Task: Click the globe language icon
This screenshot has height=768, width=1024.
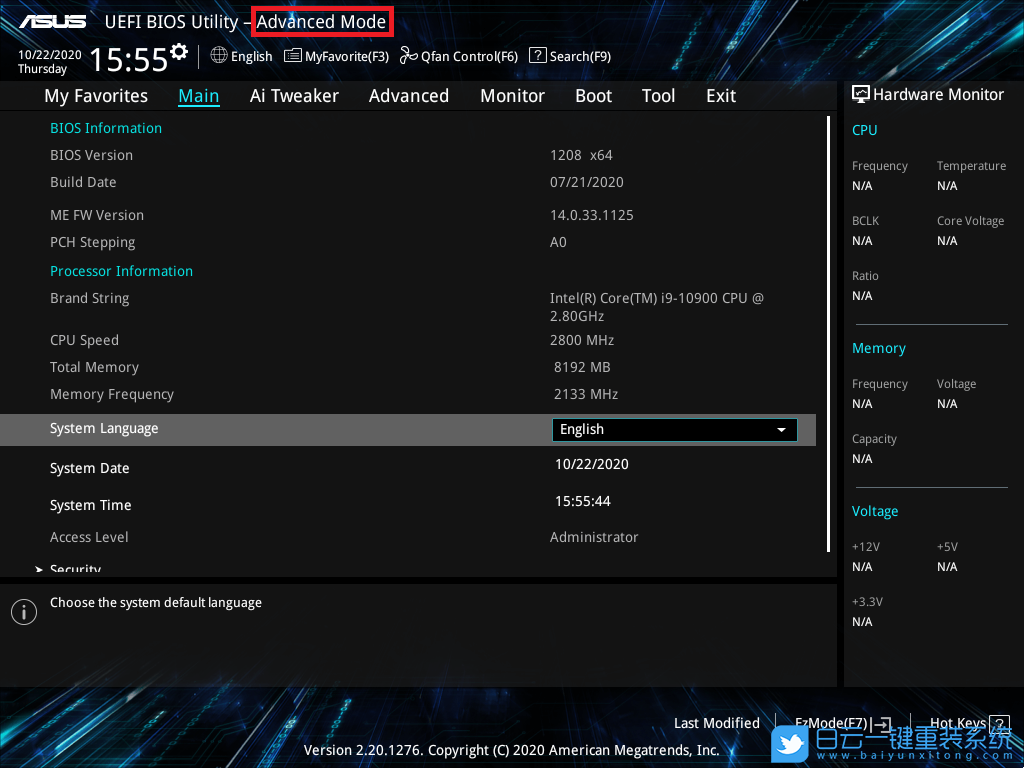Action: (x=219, y=56)
